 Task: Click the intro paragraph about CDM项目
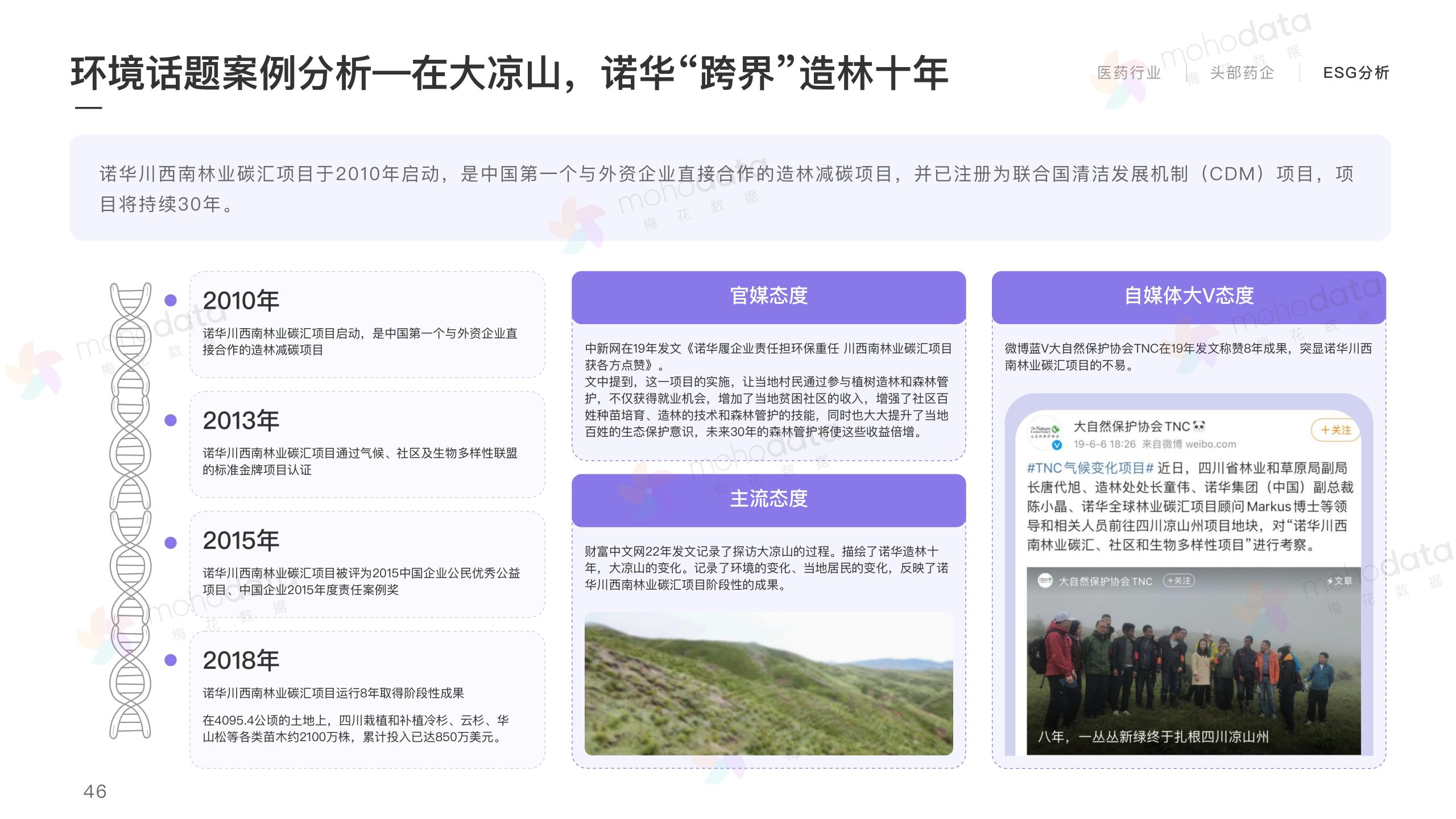(727, 189)
